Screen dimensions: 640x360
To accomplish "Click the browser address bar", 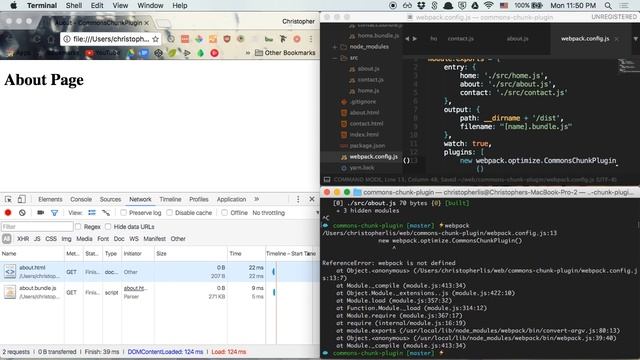I will tap(111, 39).
